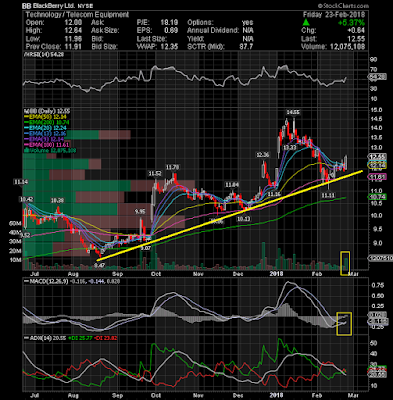Image resolution: width=393 pixels, height=400 pixels.
Task: Click the 11.11 February low label
Action: tap(328, 195)
